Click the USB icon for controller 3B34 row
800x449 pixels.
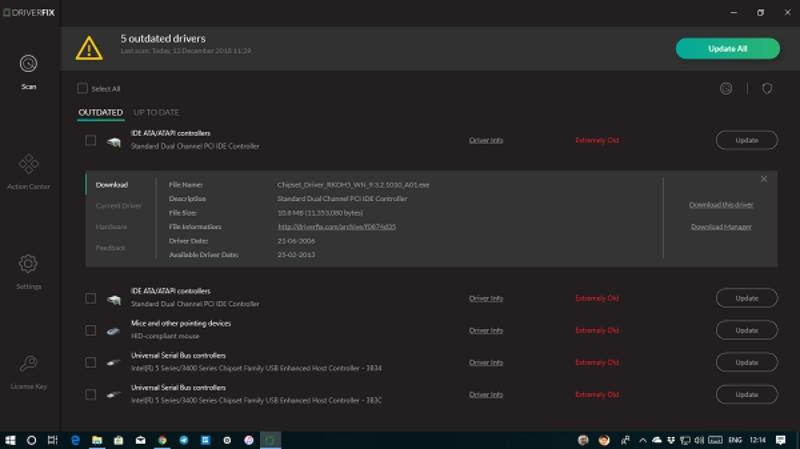(113, 363)
